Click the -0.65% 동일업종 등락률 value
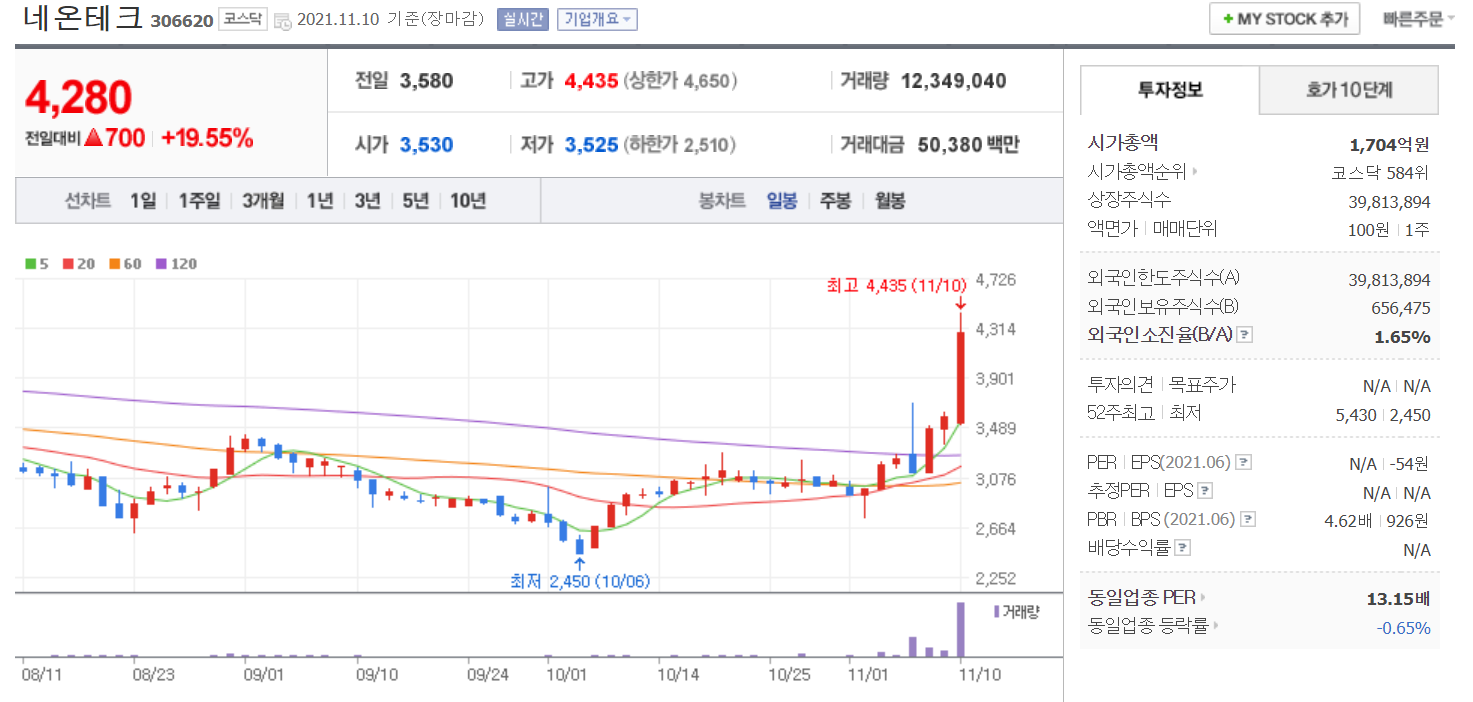This screenshot has width=1473, height=702. coord(1403,628)
